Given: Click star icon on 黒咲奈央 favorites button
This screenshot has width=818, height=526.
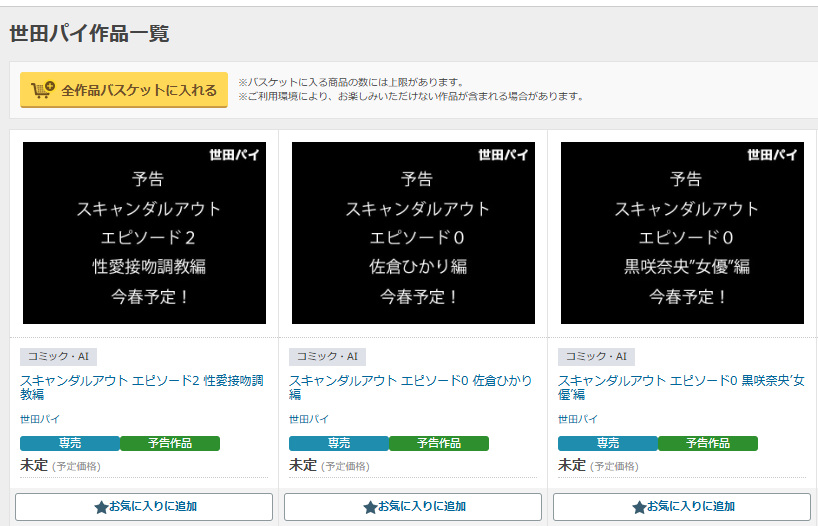Looking at the screenshot, I should pos(639,507).
